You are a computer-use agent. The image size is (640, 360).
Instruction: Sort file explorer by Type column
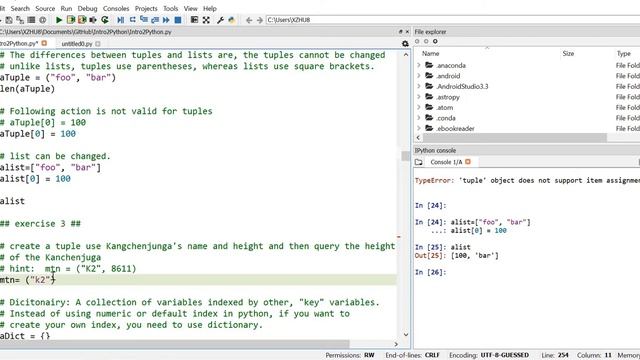(624, 53)
